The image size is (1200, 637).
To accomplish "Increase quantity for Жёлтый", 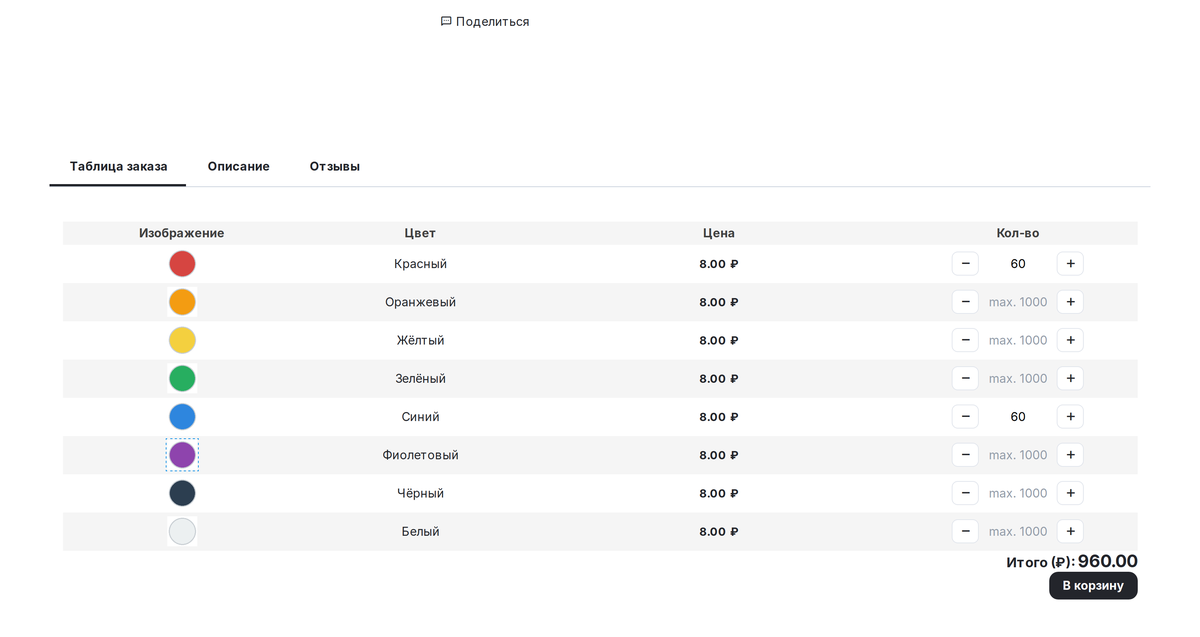I will tap(1070, 340).
